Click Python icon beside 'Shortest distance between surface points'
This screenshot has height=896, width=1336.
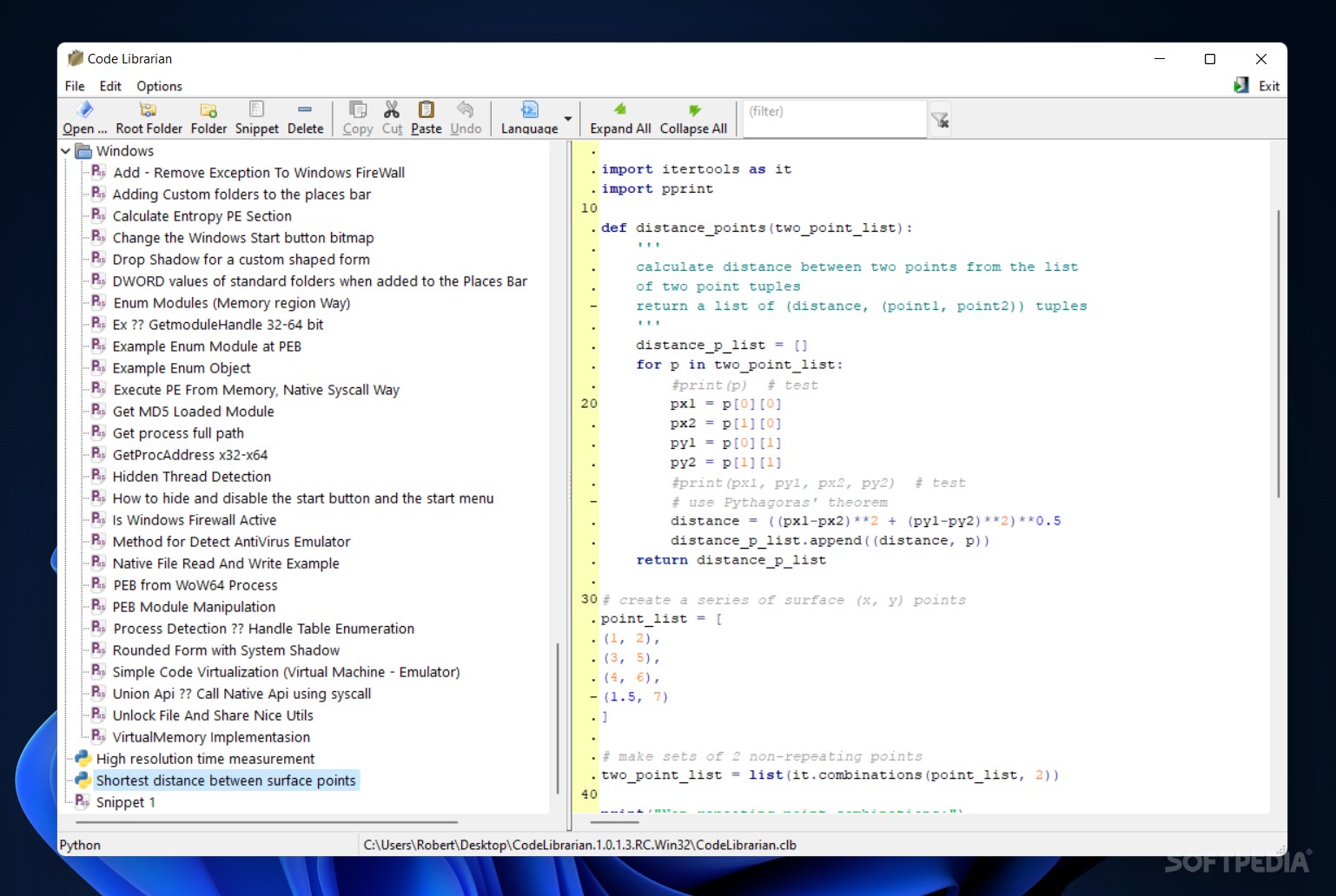83,780
